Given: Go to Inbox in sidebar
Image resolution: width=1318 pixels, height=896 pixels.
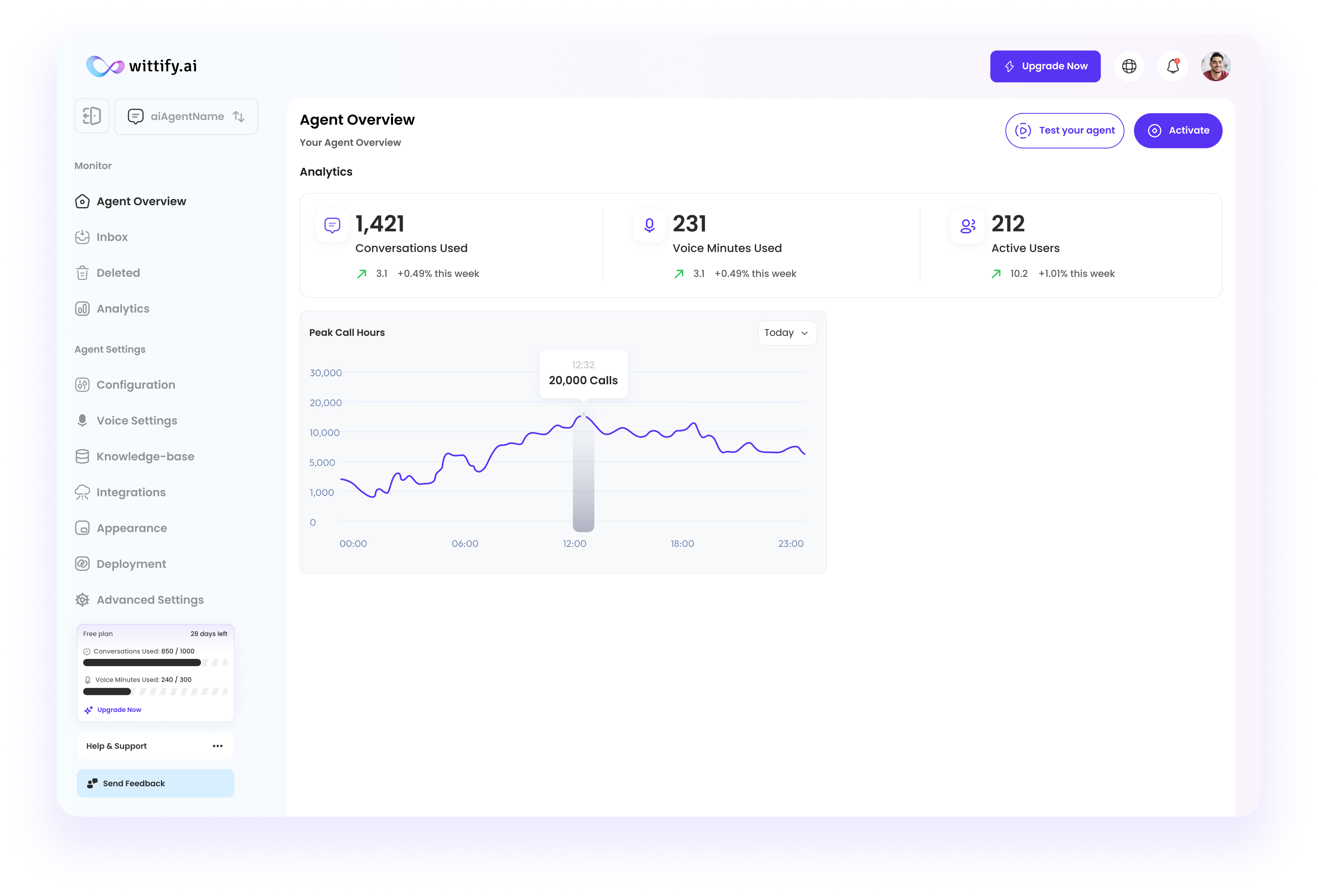Looking at the screenshot, I should pos(112,237).
